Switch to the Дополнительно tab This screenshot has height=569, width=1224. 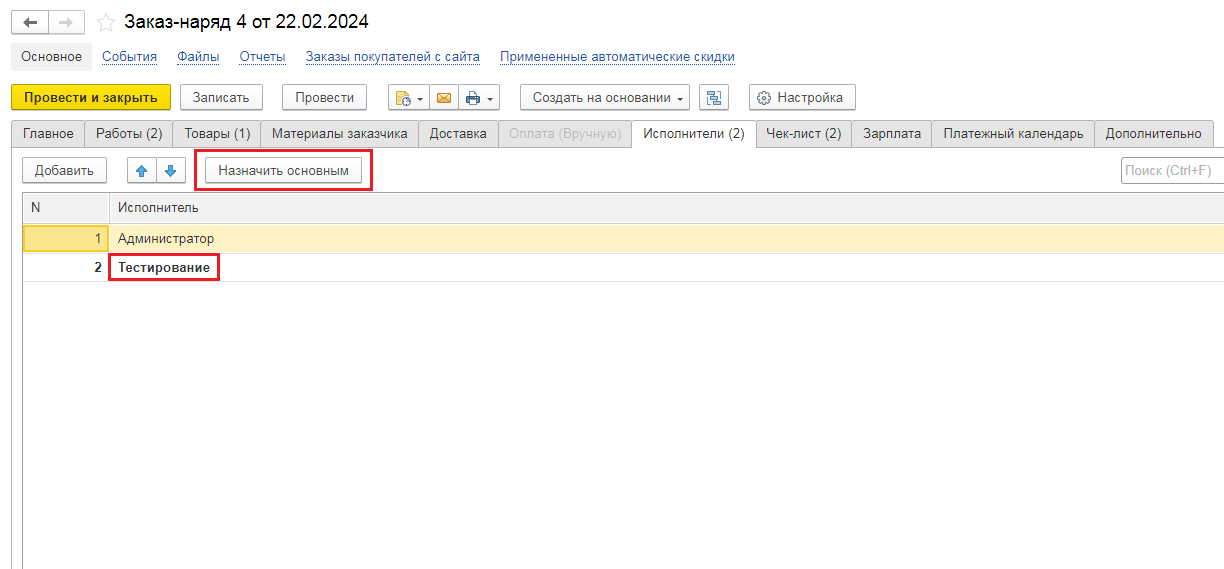1153,134
